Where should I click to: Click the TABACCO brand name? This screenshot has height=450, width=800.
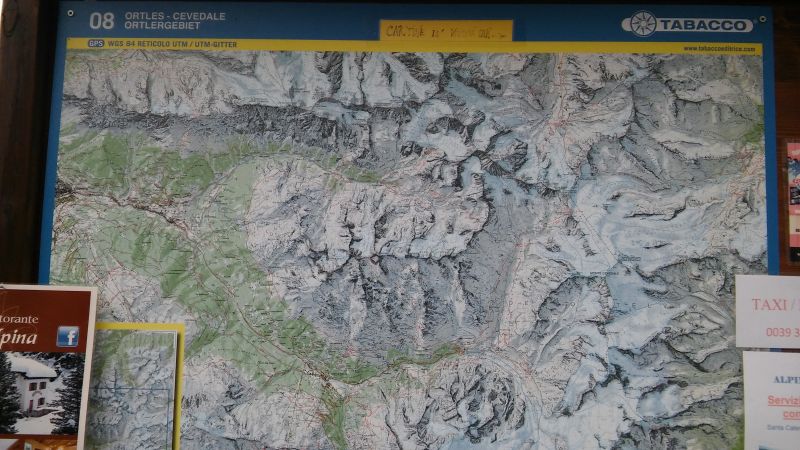[703, 25]
